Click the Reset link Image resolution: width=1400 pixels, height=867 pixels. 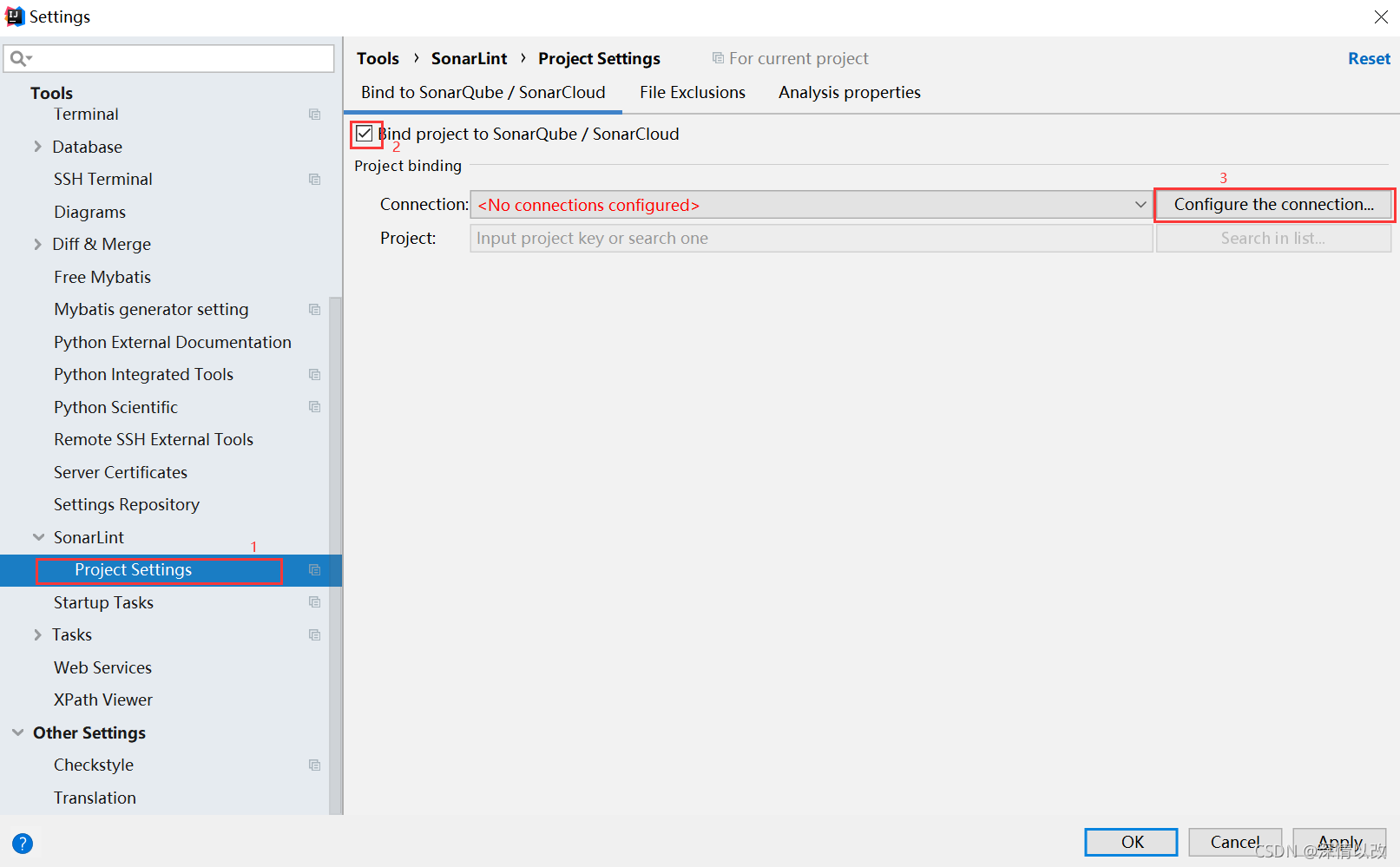[x=1369, y=58]
